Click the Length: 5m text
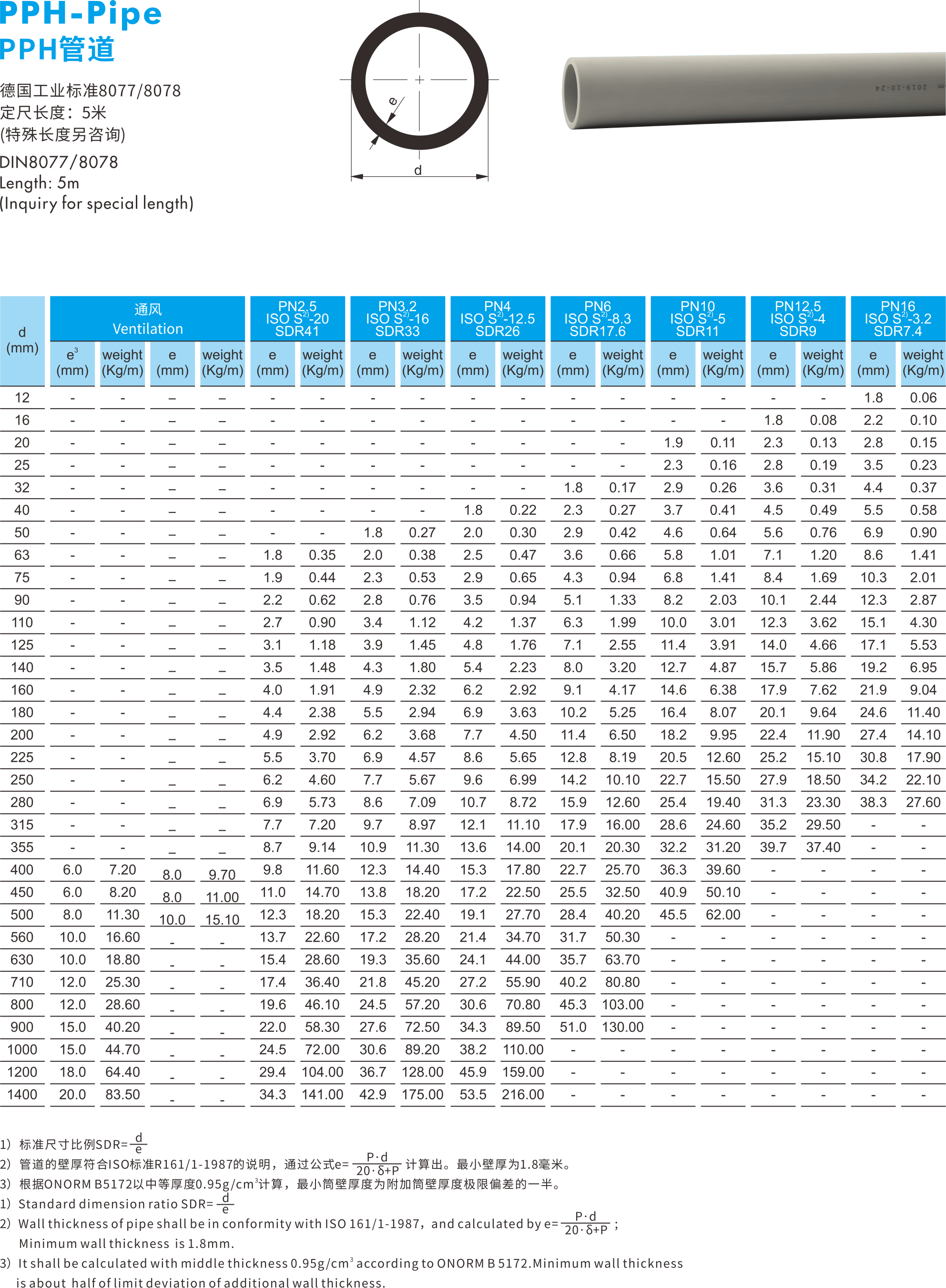Screen dimensions: 946x1288 click(x=40, y=183)
